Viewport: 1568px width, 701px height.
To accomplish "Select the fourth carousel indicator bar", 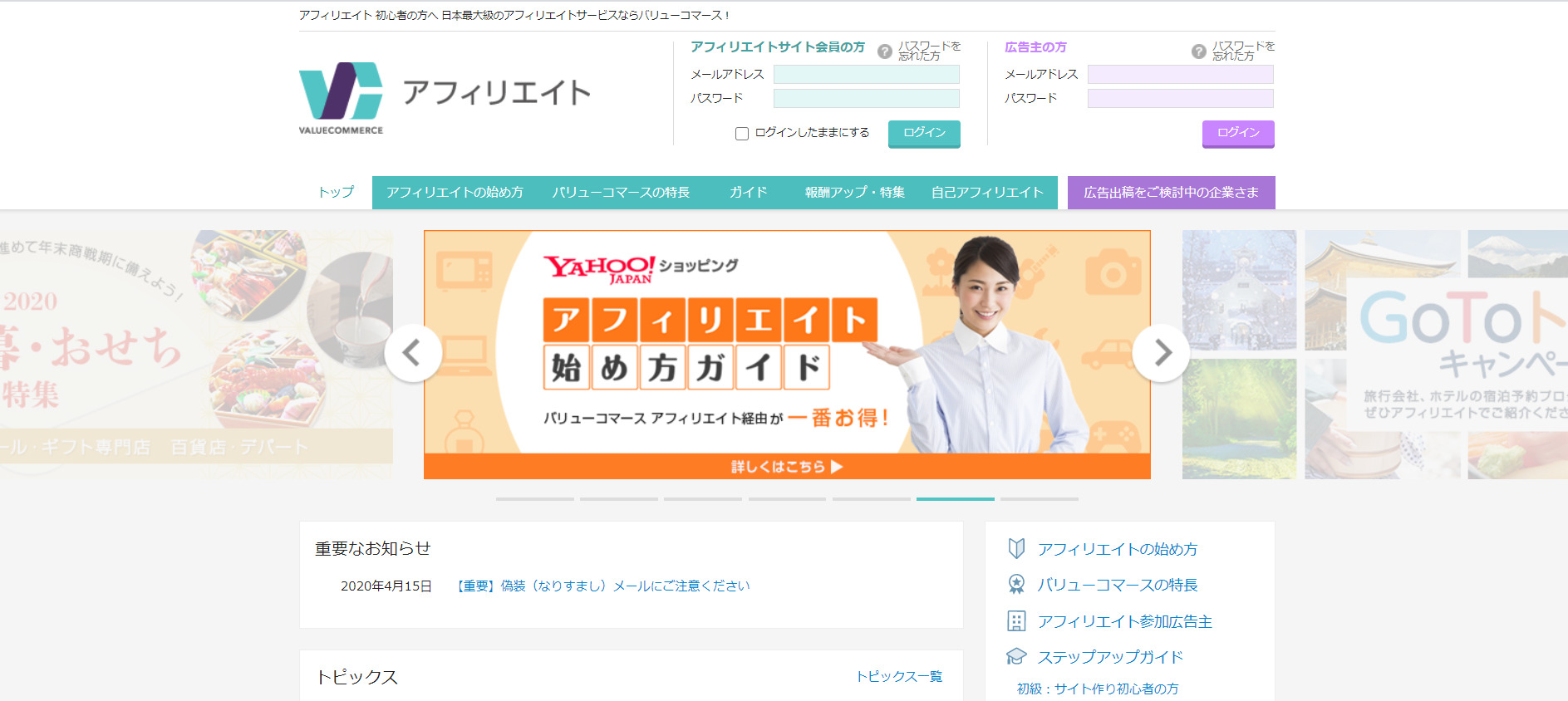I will click(787, 499).
